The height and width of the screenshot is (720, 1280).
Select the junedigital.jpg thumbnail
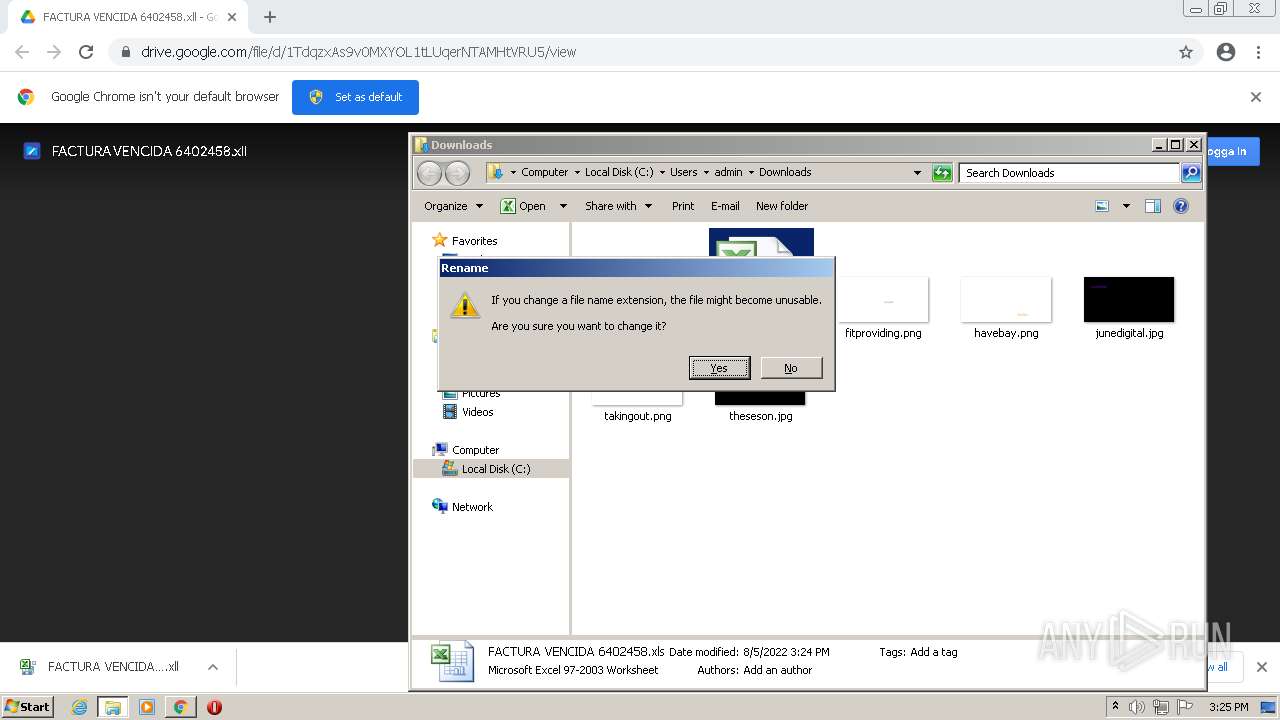pos(1129,300)
